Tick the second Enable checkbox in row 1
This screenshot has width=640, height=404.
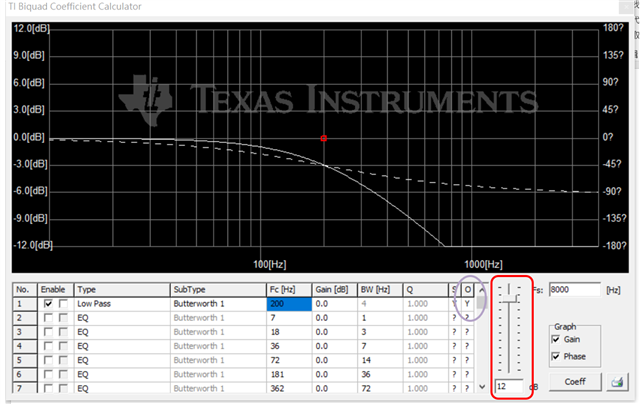[63, 304]
